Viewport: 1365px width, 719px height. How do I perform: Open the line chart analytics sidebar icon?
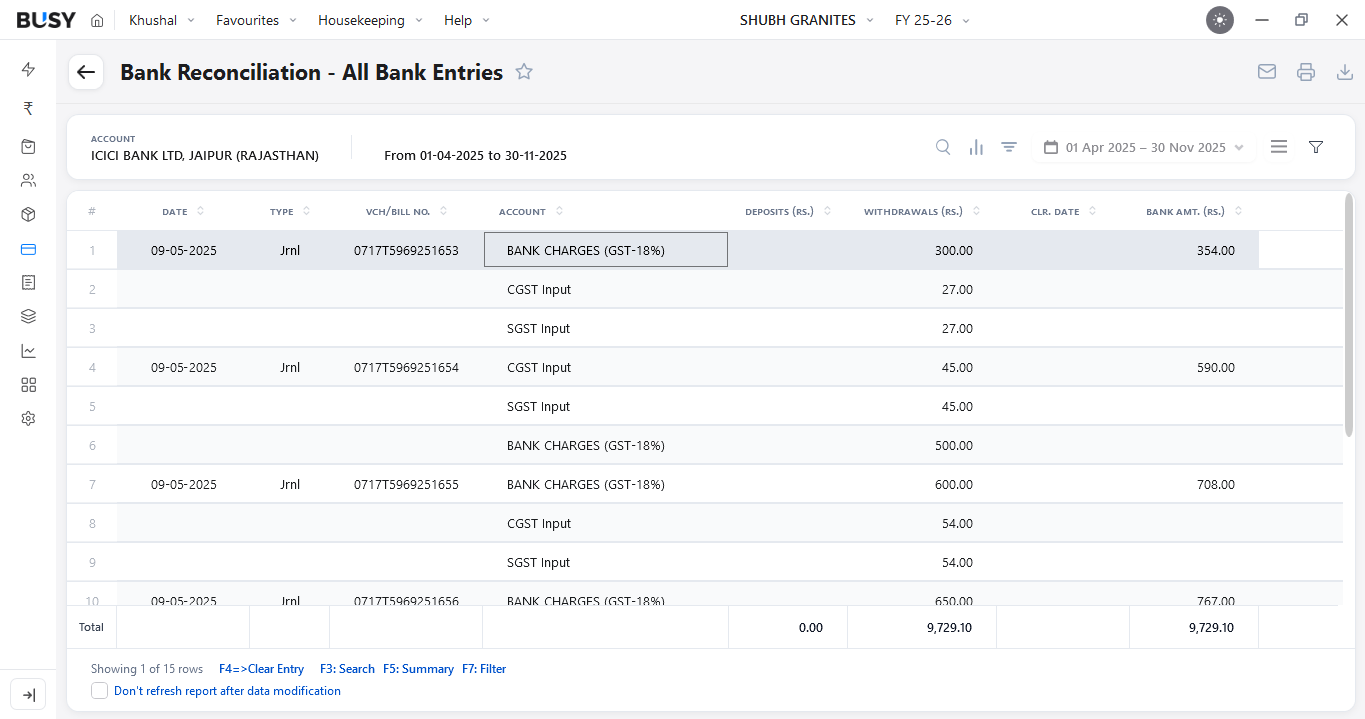pyautogui.click(x=28, y=351)
